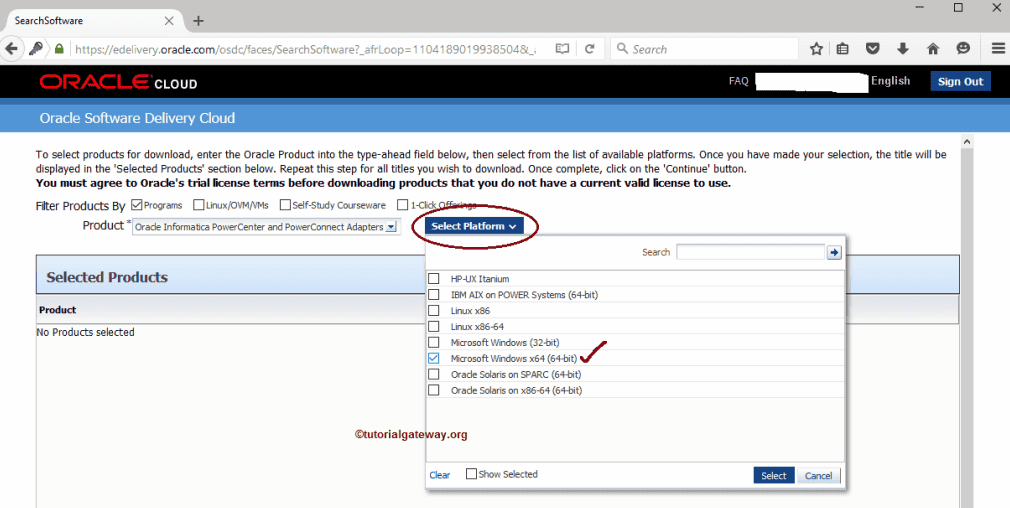Open the bookmarks list icon
The height and width of the screenshot is (508, 1010).
pyautogui.click(x=843, y=49)
